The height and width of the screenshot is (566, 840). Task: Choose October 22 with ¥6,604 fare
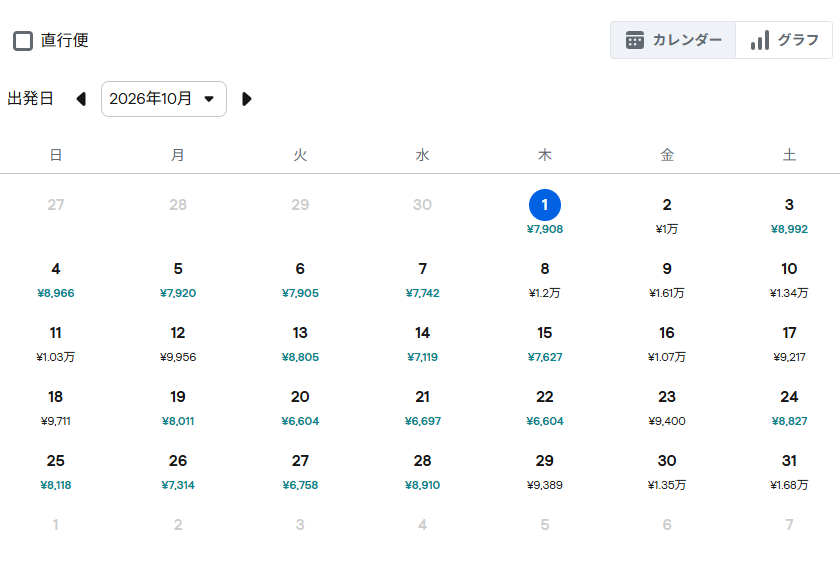(x=545, y=408)
